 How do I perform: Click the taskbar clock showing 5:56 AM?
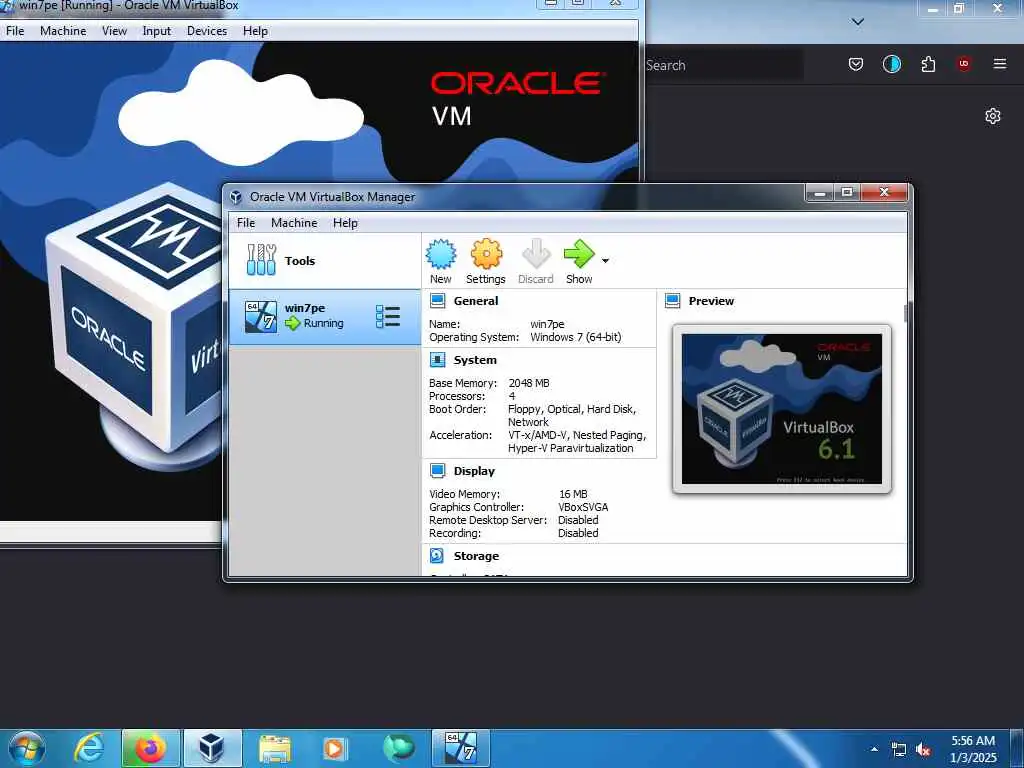[x=973, y=749]
